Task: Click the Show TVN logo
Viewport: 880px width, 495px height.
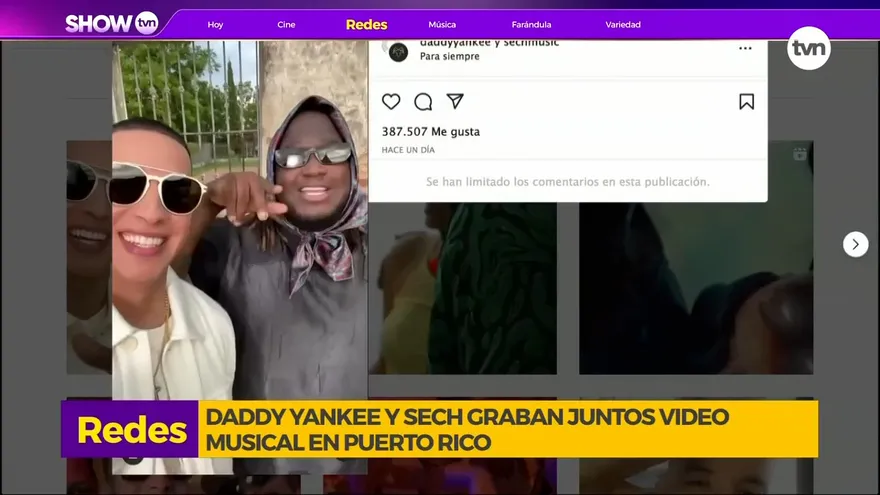Action: pyautogui.click(x=112, y=23)
